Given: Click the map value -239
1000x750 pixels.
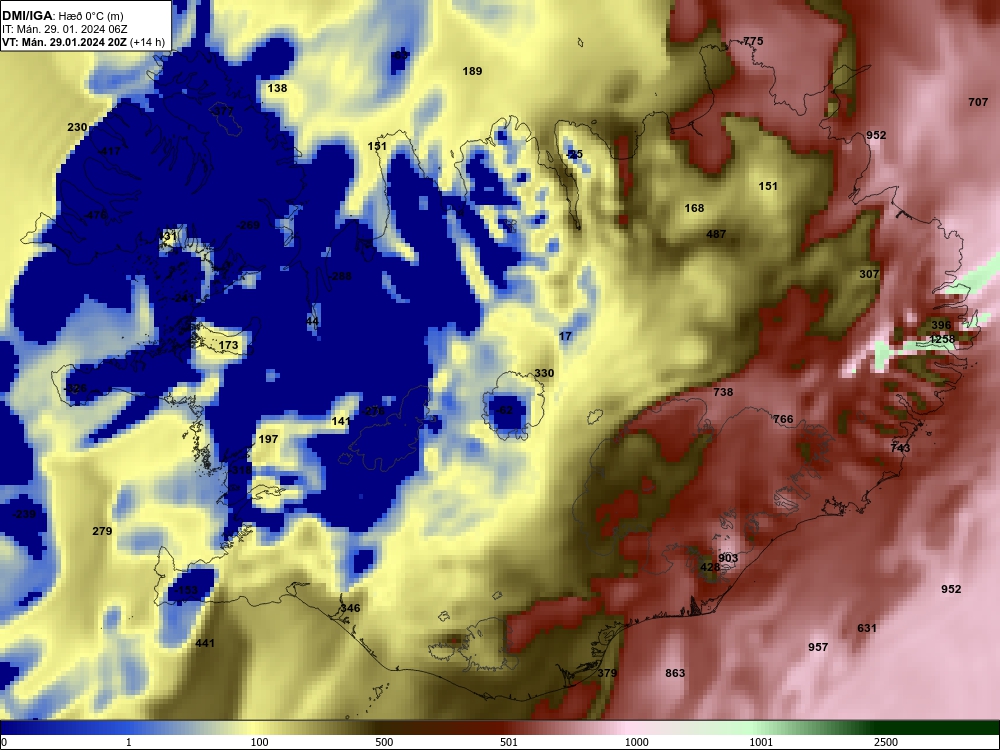Looking at the screenshot, I should coord(25,515).
